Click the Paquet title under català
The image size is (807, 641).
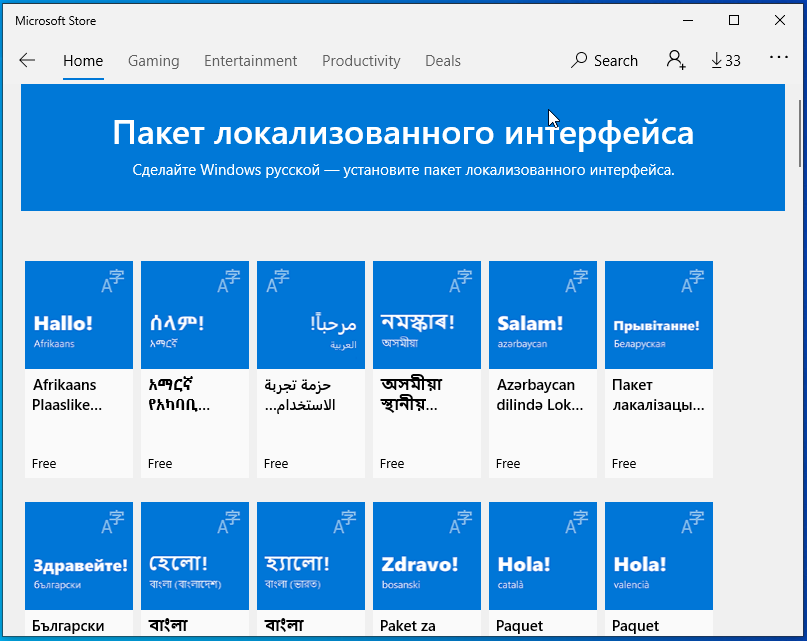tap(519, 626)
